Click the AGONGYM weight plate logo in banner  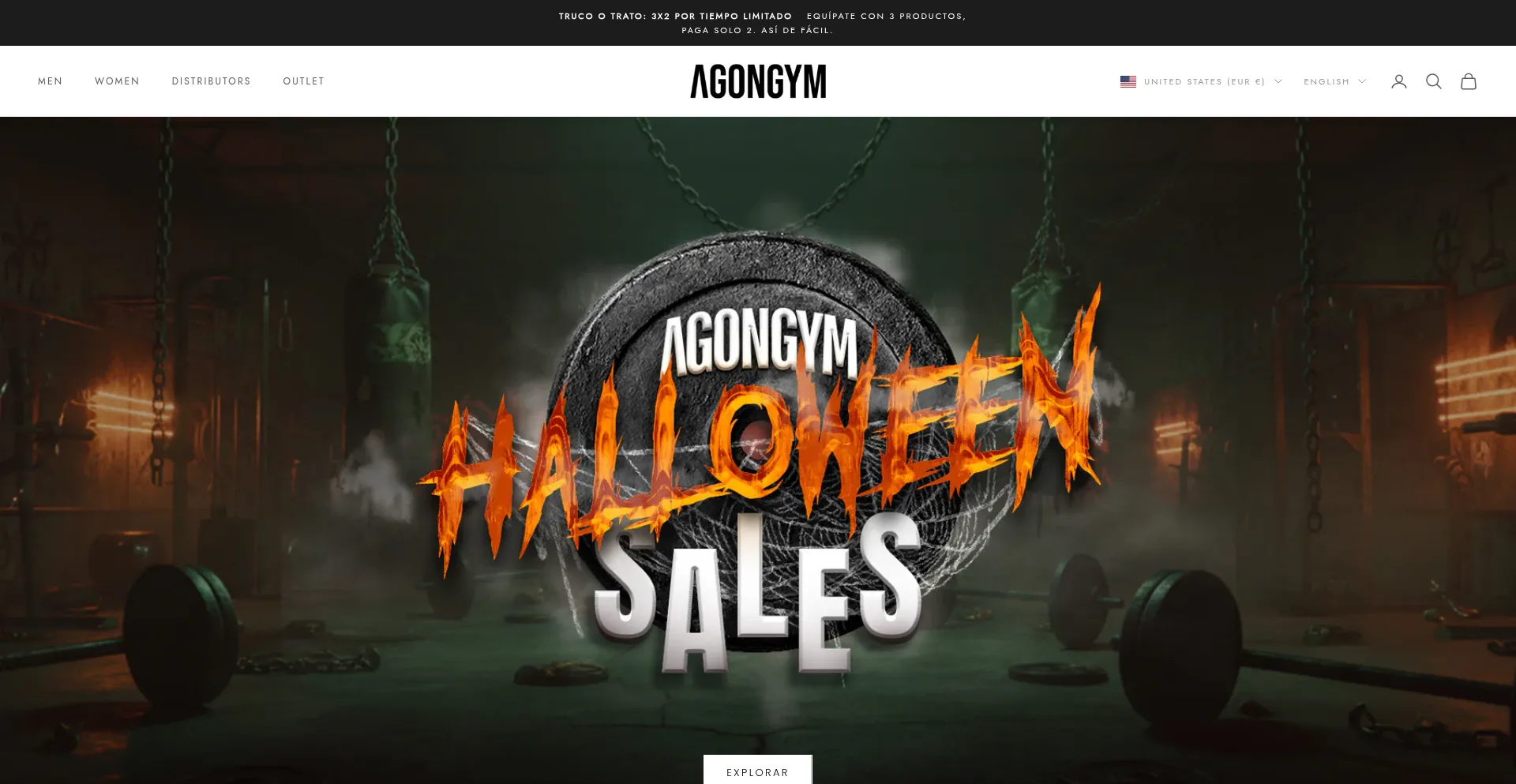point(759,345)
